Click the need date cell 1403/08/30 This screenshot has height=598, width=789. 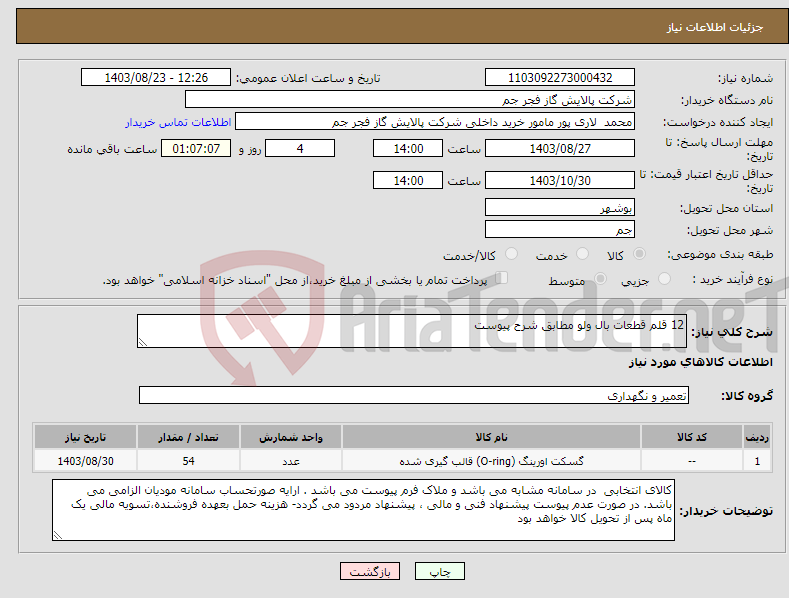point(85,461)
